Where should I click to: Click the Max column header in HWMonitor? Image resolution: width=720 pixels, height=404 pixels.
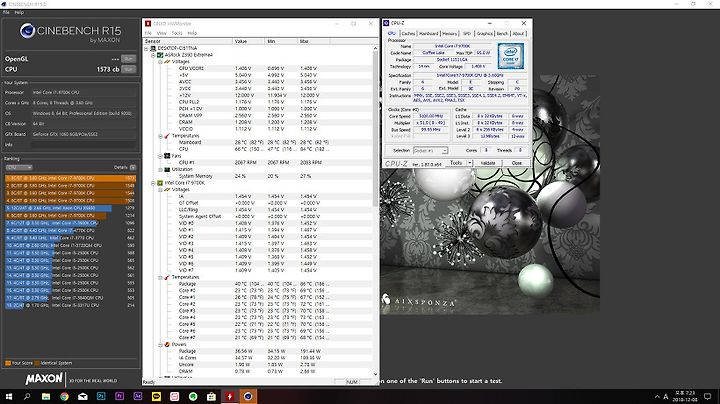click(x=314, y=41)
